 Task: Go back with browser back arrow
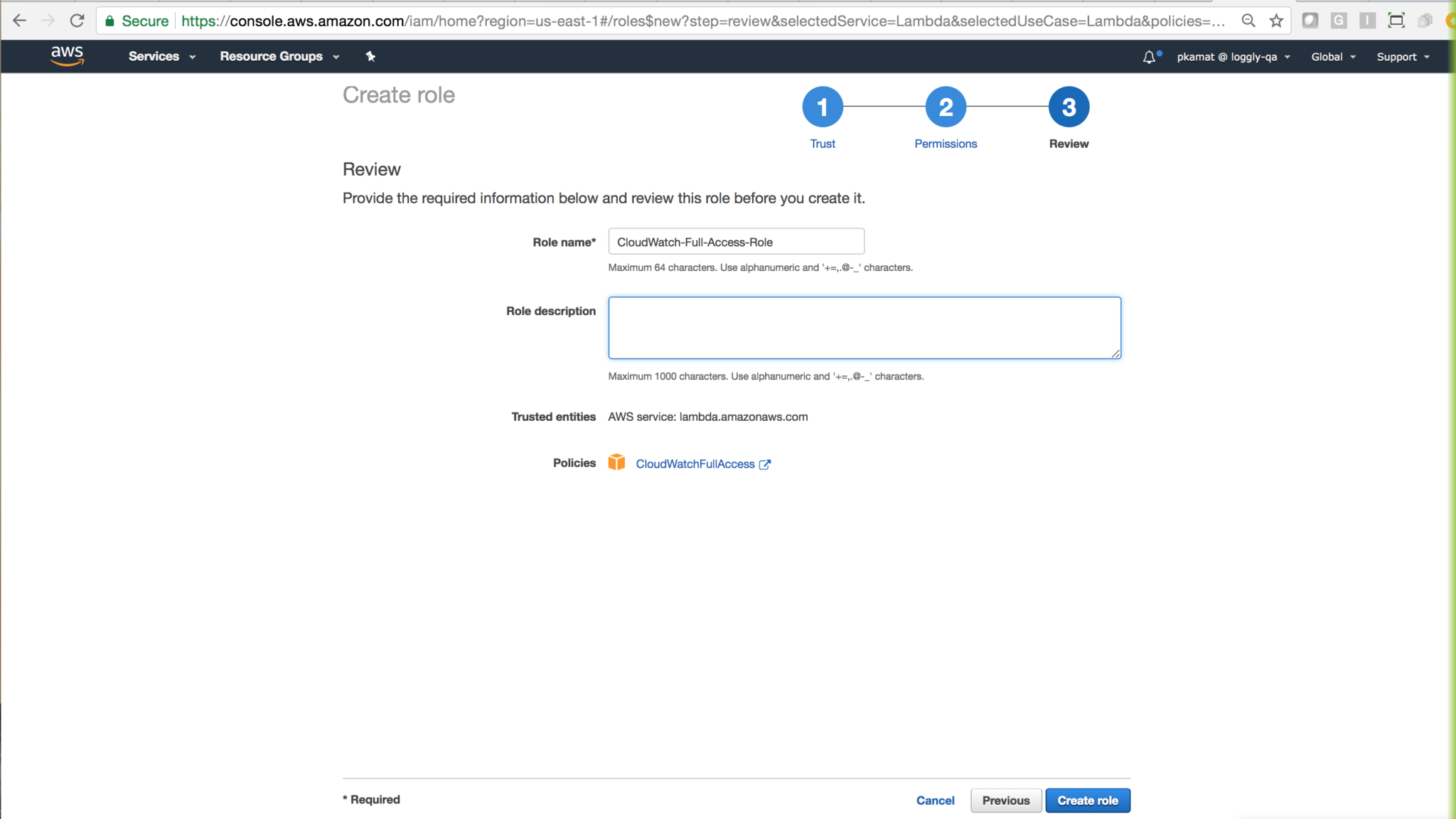coord(20,21)
